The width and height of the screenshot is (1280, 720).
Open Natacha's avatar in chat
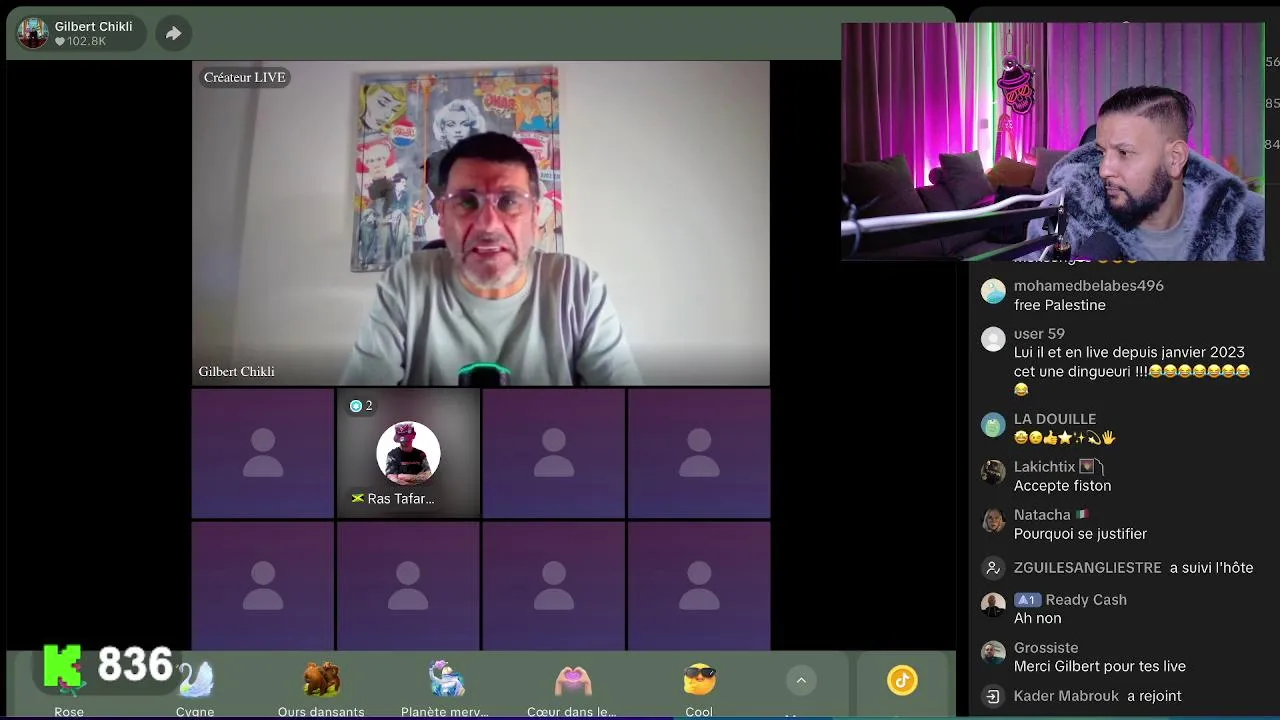coord(993,520)
